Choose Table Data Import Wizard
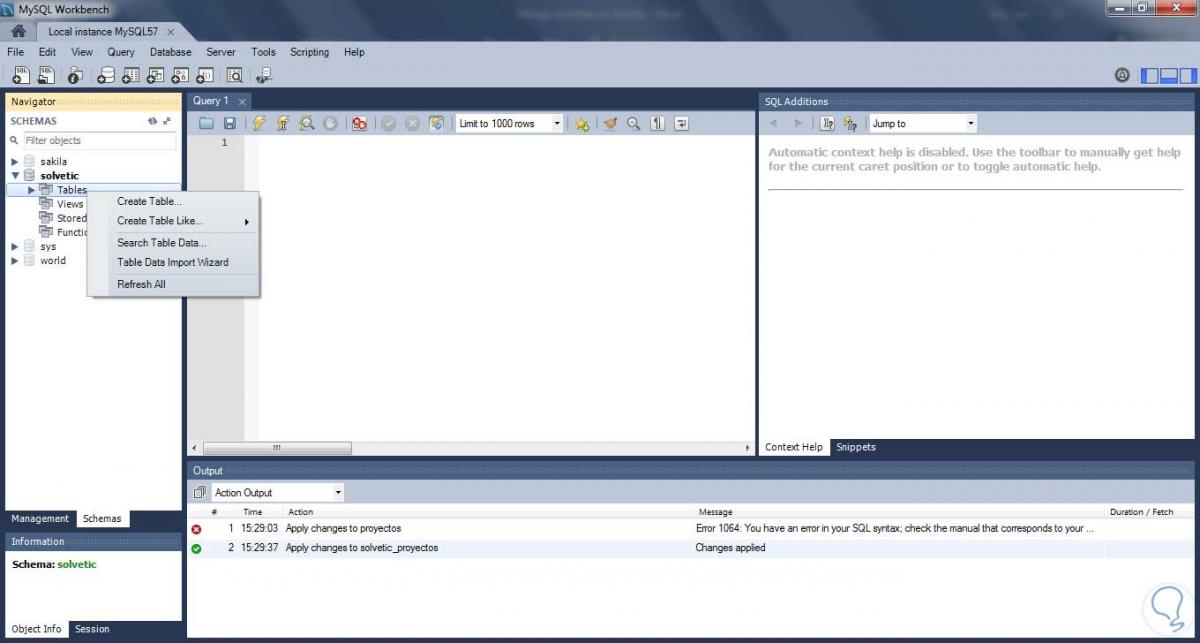This screenshot has width=1200, height=643. pyautogui.click(x=173, y=262)
